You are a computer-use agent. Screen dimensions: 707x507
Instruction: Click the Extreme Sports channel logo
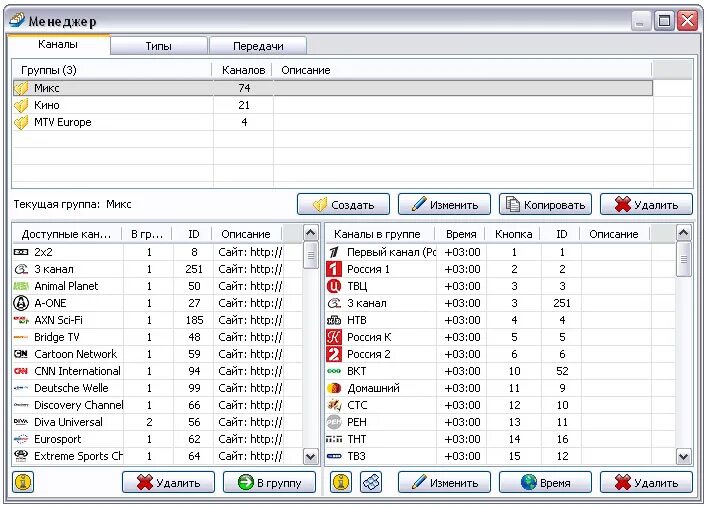coord(21,456)
